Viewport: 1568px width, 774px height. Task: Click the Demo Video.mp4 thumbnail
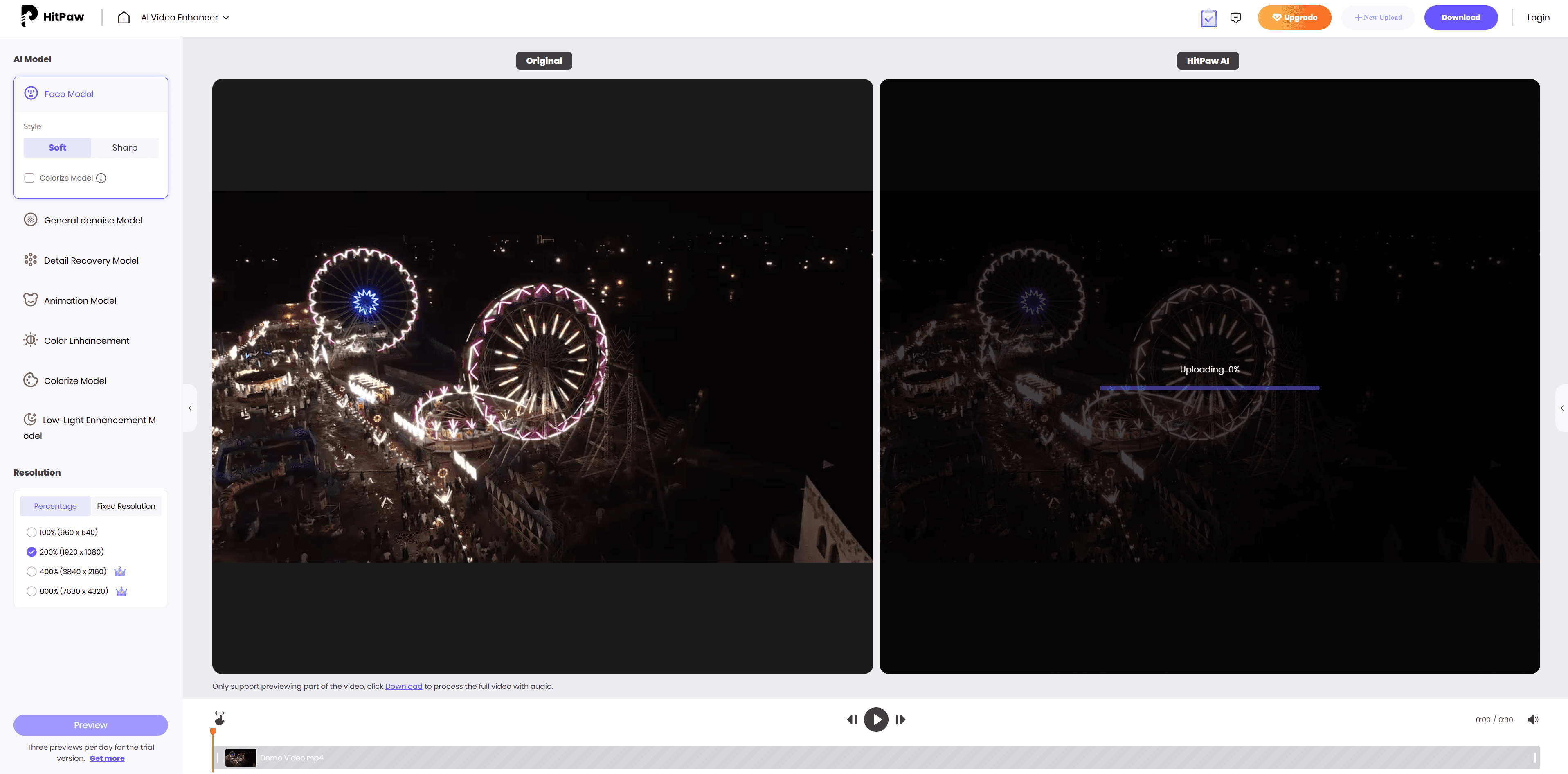241,758
